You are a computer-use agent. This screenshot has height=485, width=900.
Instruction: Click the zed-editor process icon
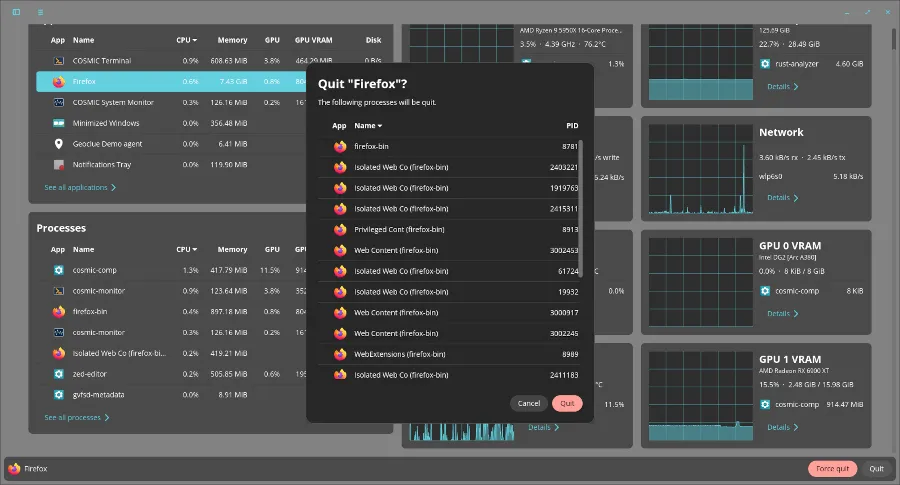pos(59,374)
